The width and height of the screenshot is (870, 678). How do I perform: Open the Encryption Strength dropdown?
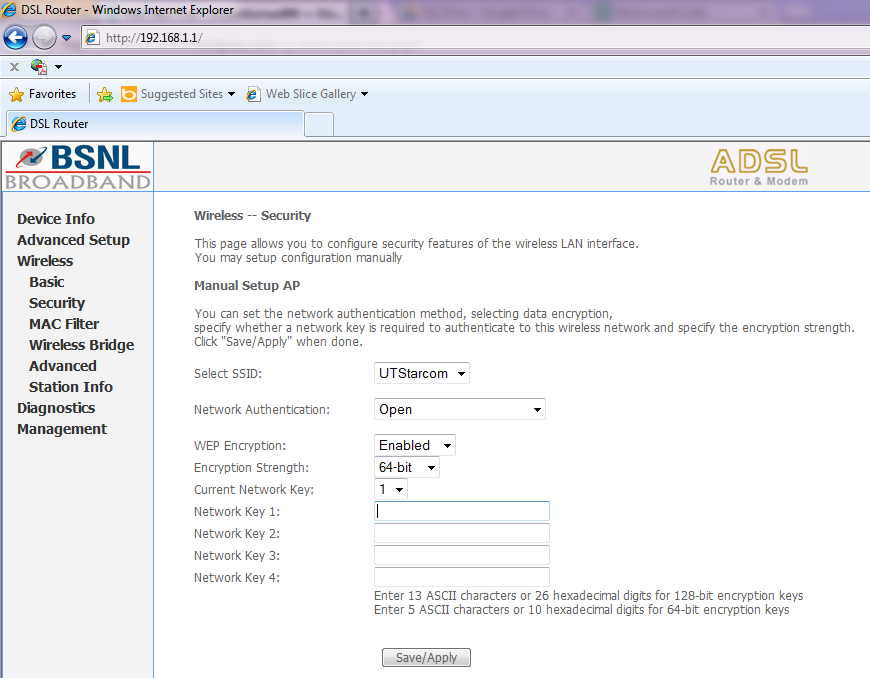pyautogui.click(x=407, y=467)
